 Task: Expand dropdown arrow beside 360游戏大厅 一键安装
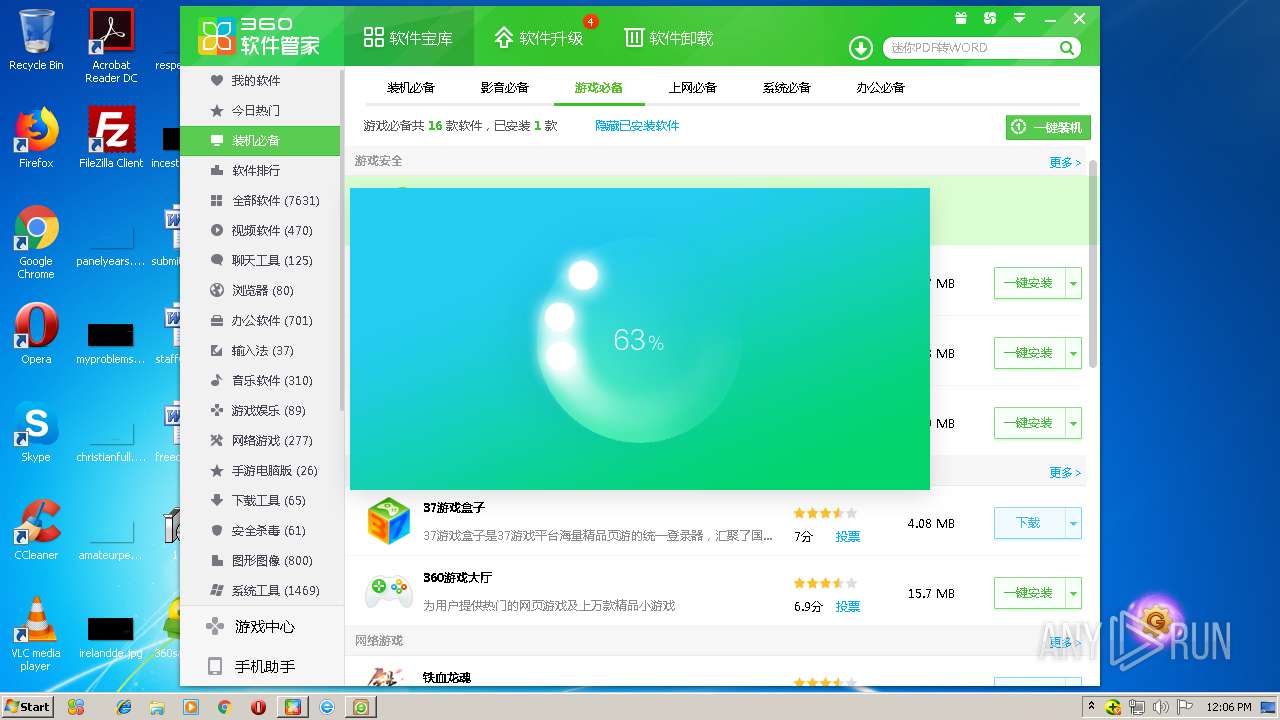point(1073,593)
